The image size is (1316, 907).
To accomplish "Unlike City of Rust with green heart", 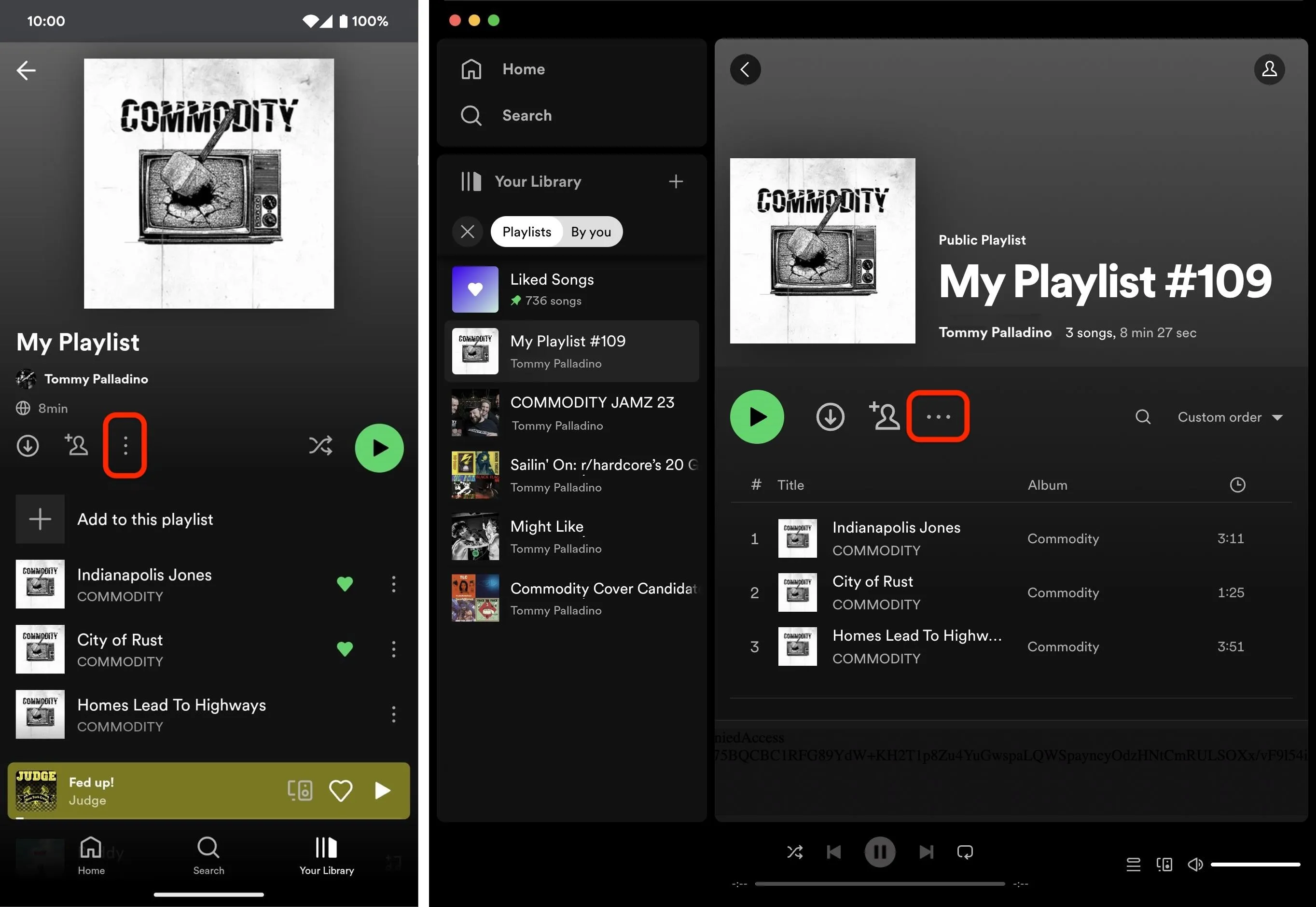I will tap(345, 648).
